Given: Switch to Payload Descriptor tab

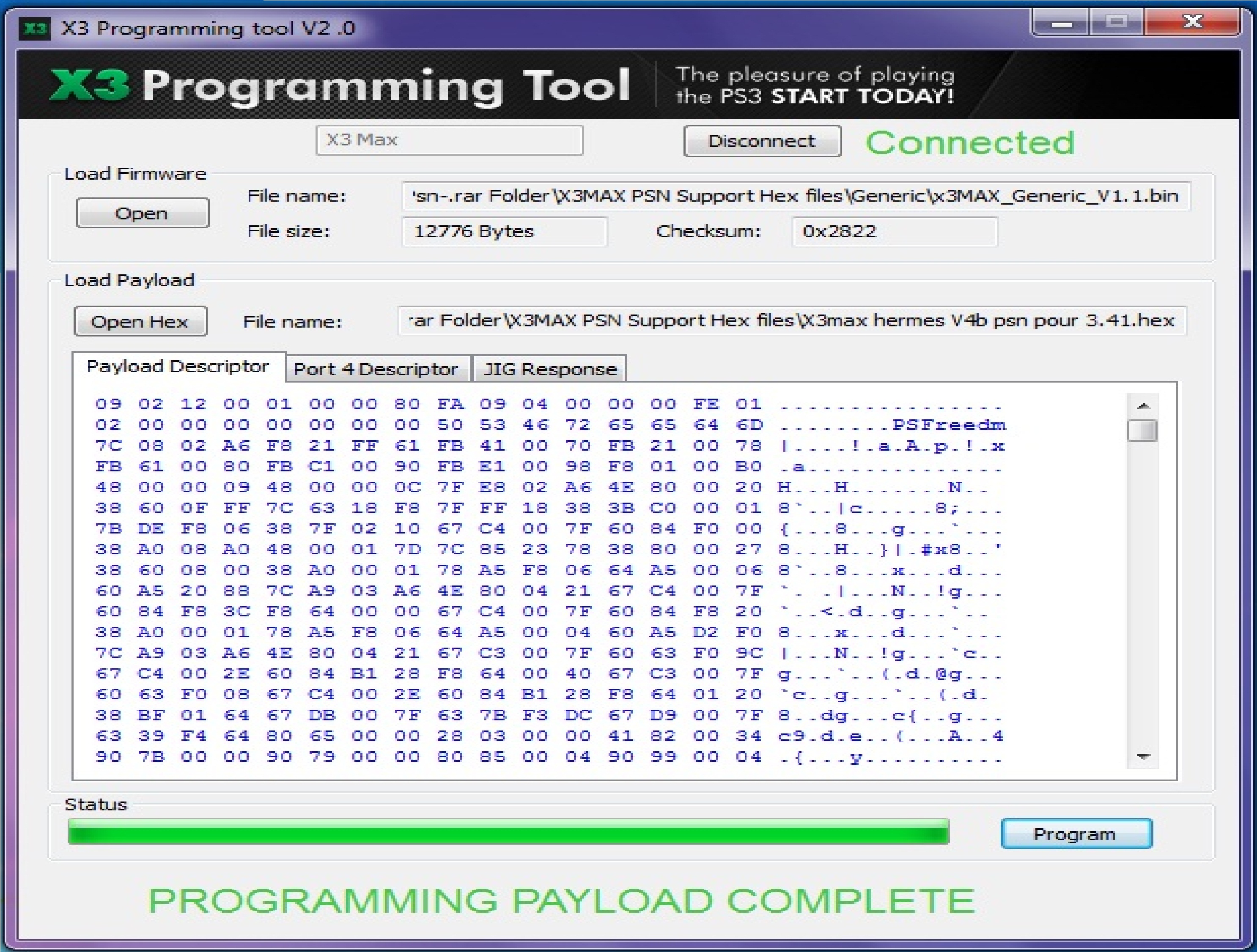Looking at the screenshot, I should [x=178, y=367].
